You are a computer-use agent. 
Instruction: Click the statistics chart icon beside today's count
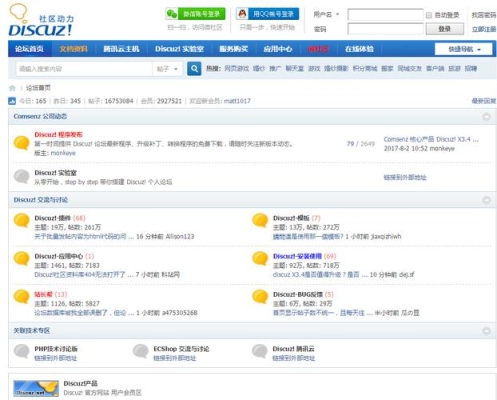point(12,101)
